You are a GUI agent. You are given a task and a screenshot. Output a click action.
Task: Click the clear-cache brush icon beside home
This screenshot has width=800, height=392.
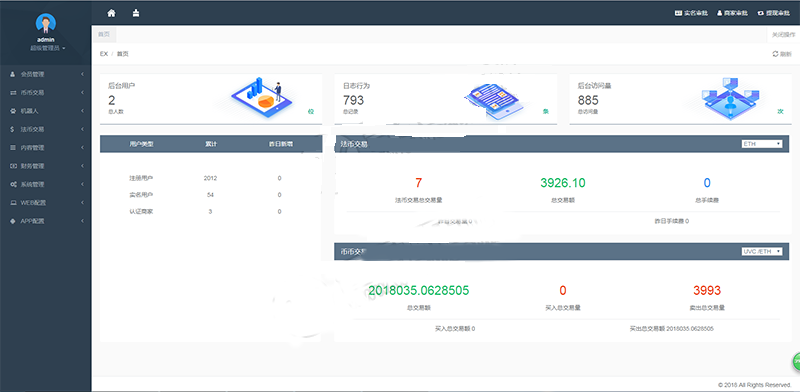pos(136,13)
